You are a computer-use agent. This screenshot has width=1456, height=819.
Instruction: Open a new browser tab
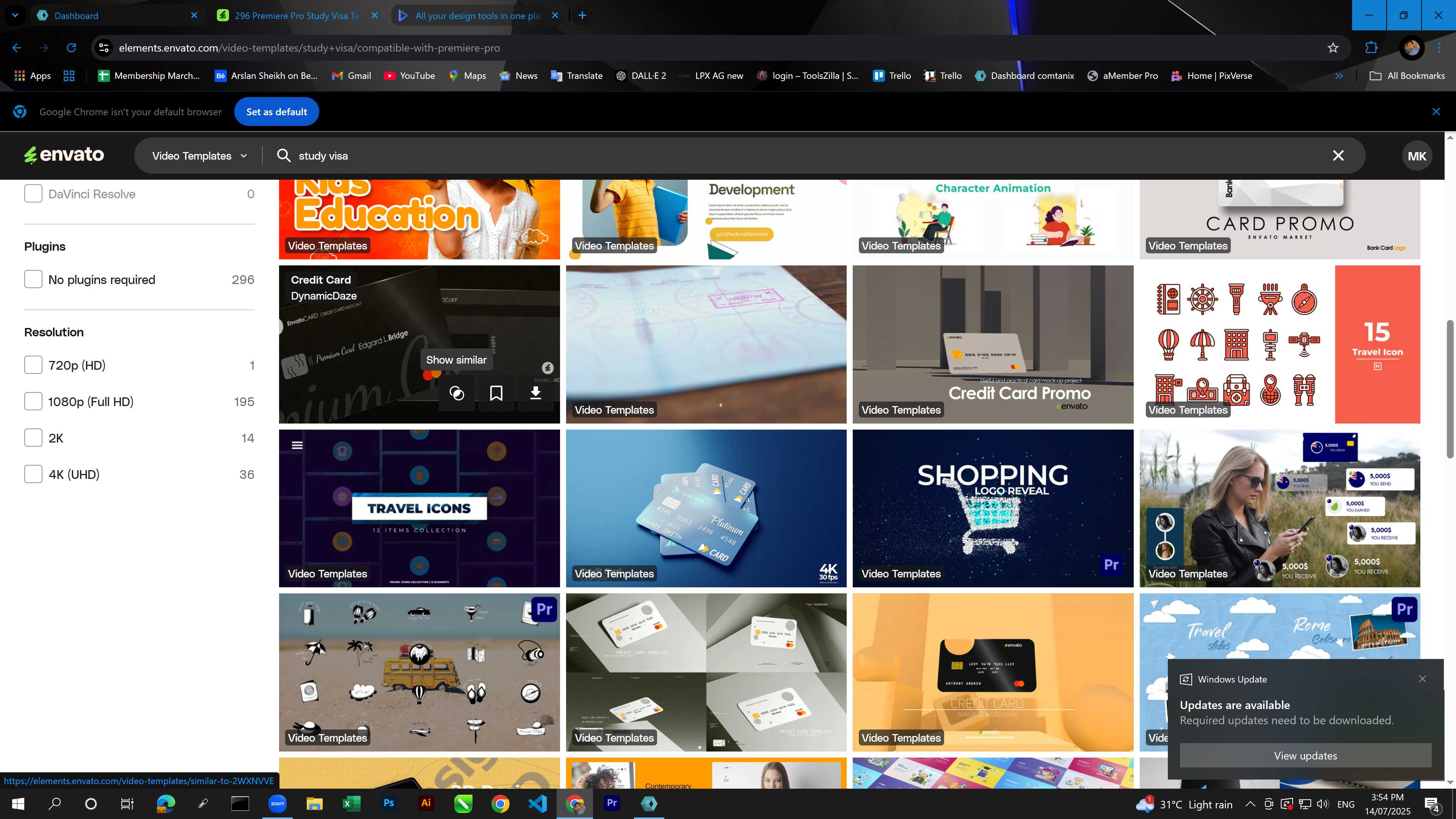click(x=582, y=15)
